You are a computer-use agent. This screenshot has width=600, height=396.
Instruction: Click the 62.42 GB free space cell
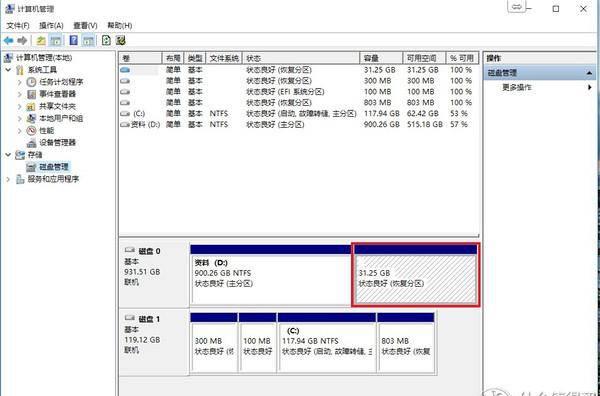[x=422, y=114]
